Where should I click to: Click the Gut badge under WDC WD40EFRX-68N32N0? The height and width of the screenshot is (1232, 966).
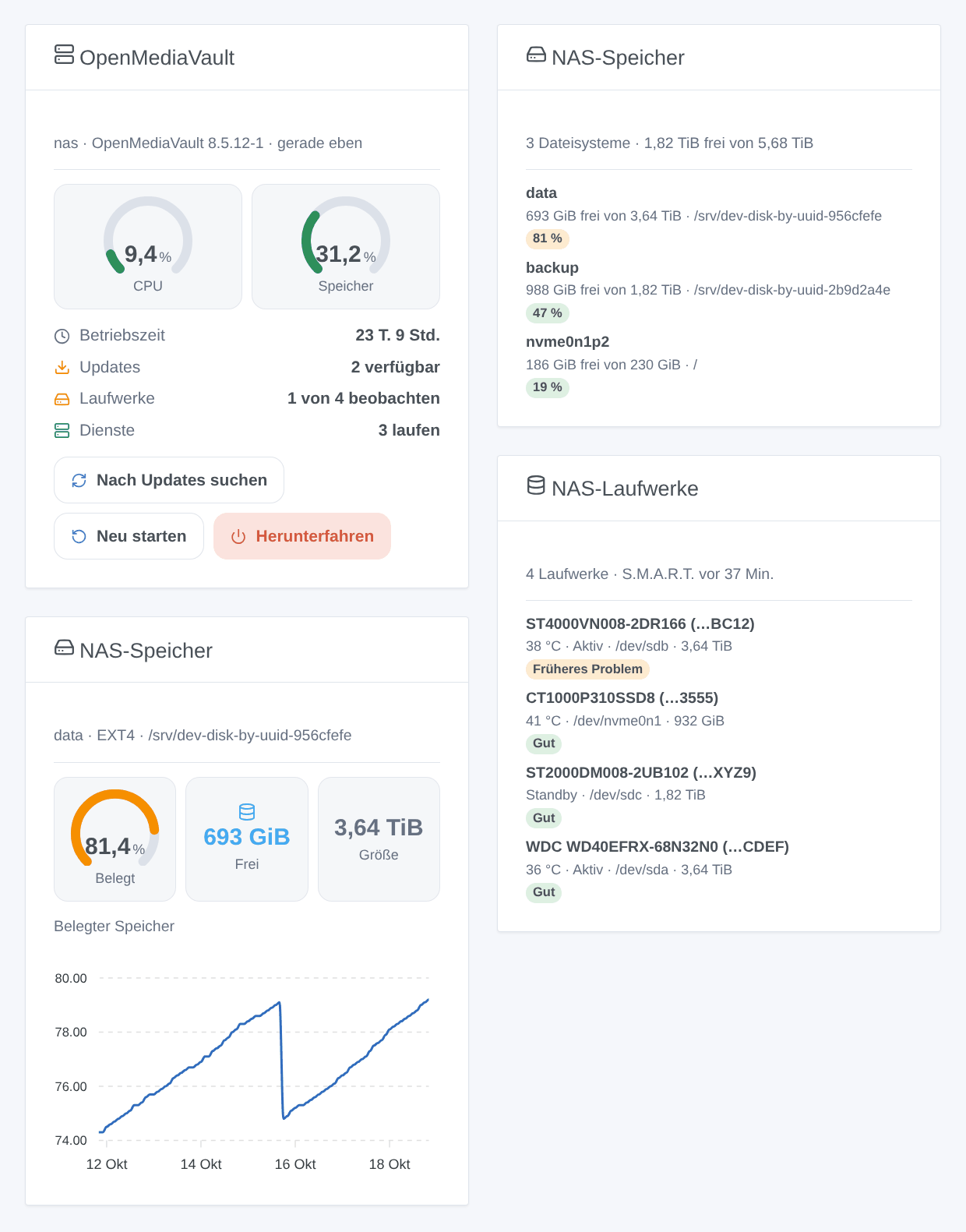544,892
